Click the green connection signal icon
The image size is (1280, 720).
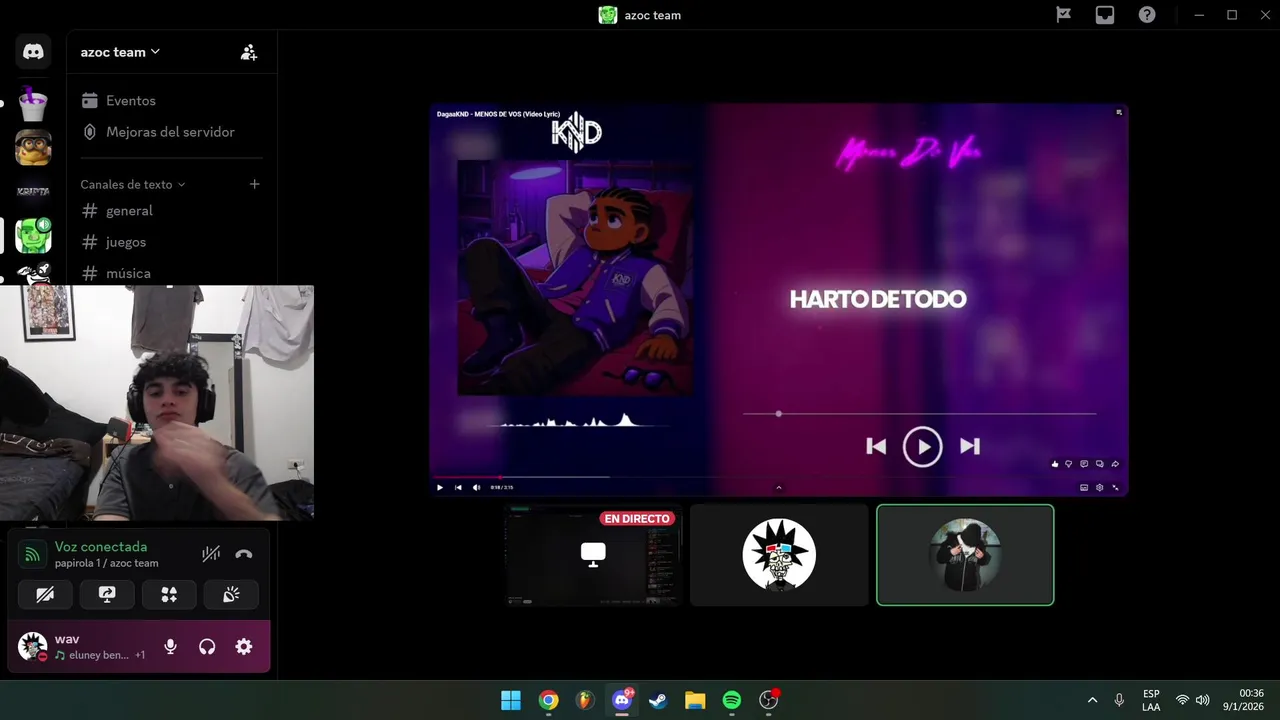pos(32,554)
